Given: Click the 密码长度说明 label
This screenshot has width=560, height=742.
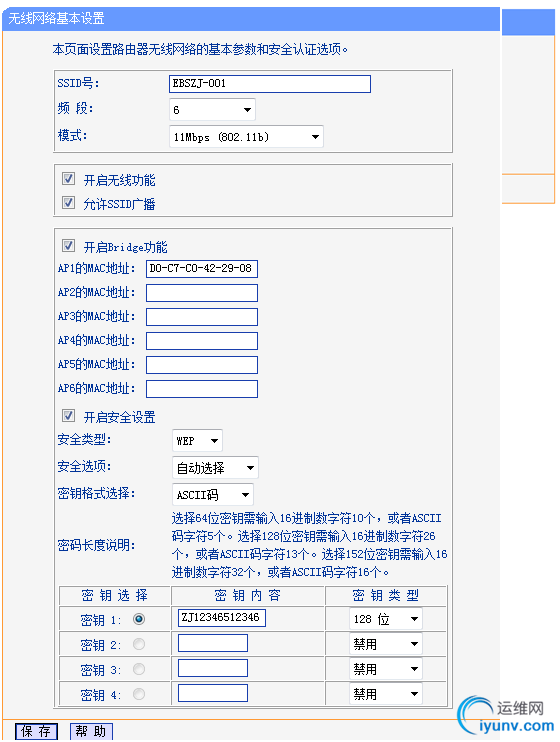Looking at the screenshot, I should tap(97, 545).
